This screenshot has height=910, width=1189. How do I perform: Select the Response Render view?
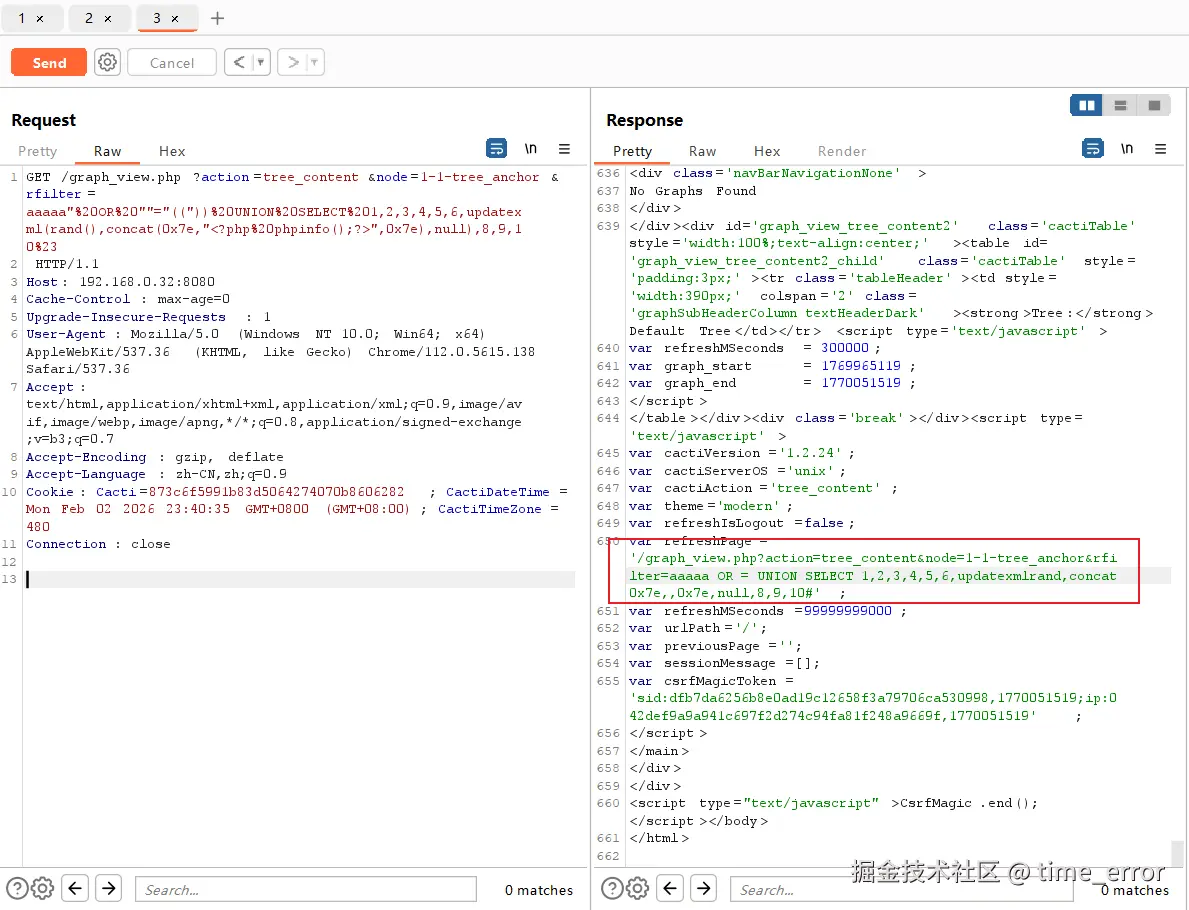tap(842, 151)
